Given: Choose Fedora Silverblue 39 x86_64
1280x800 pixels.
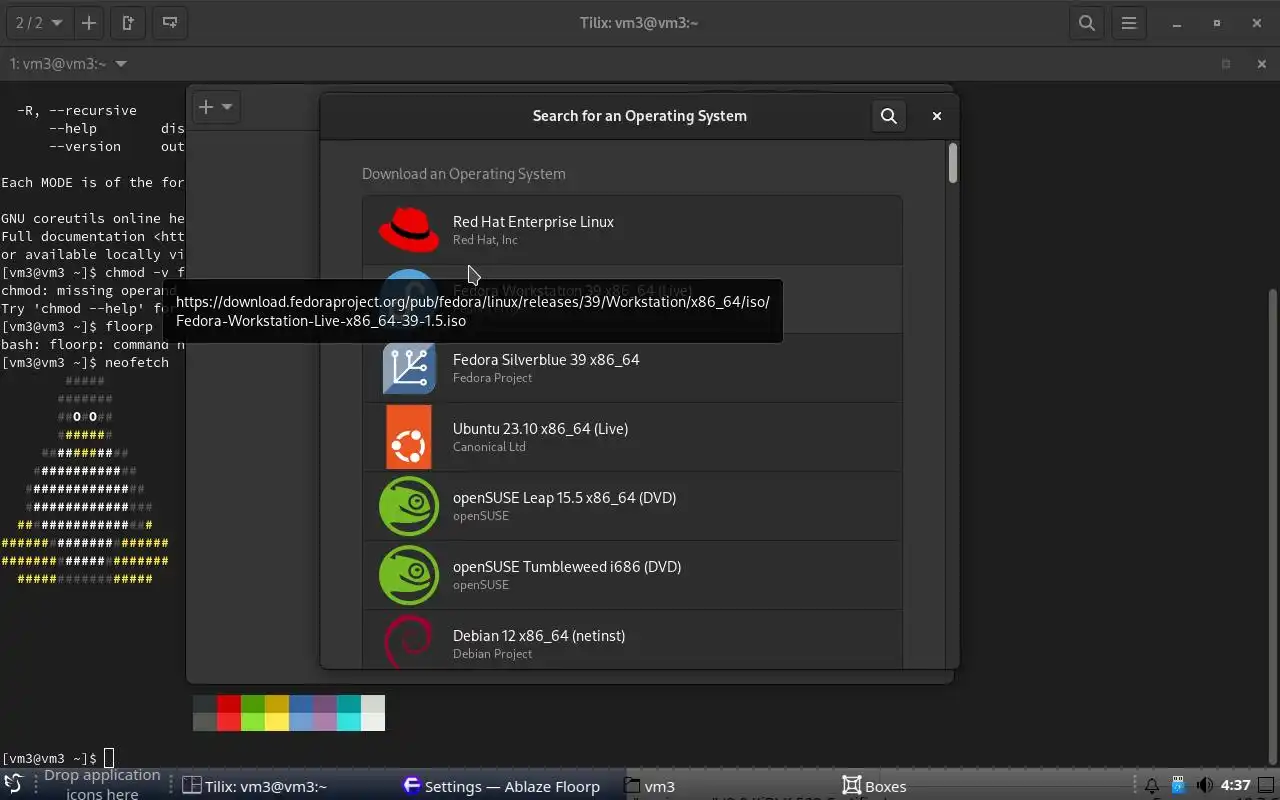Looking at the screenshot, I should [x=633, y=368].
